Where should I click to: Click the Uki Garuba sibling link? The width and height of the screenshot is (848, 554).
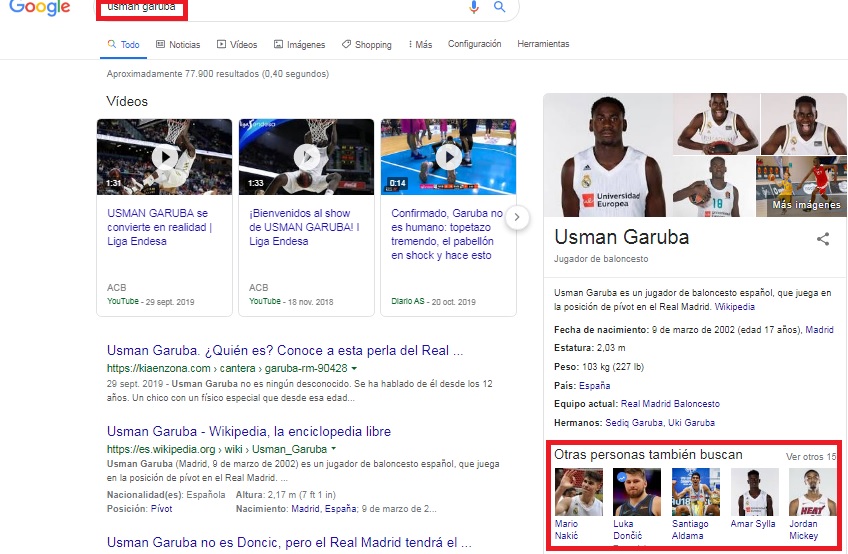(x=691, y=423)
